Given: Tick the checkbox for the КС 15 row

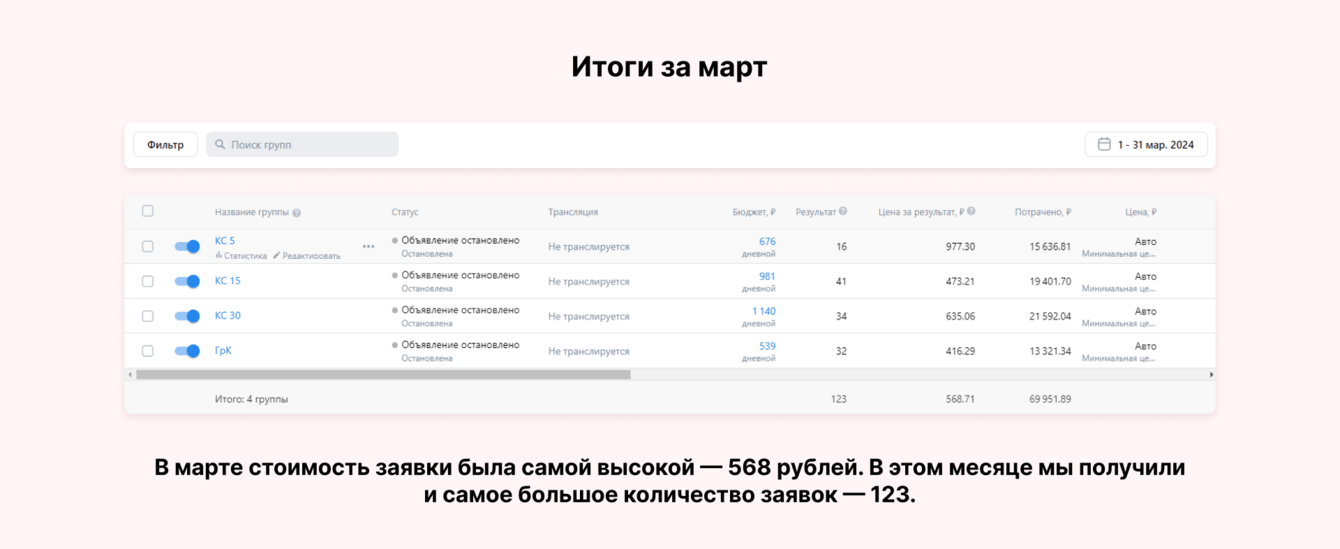Looking at the screenshot, I should (147, 281).
